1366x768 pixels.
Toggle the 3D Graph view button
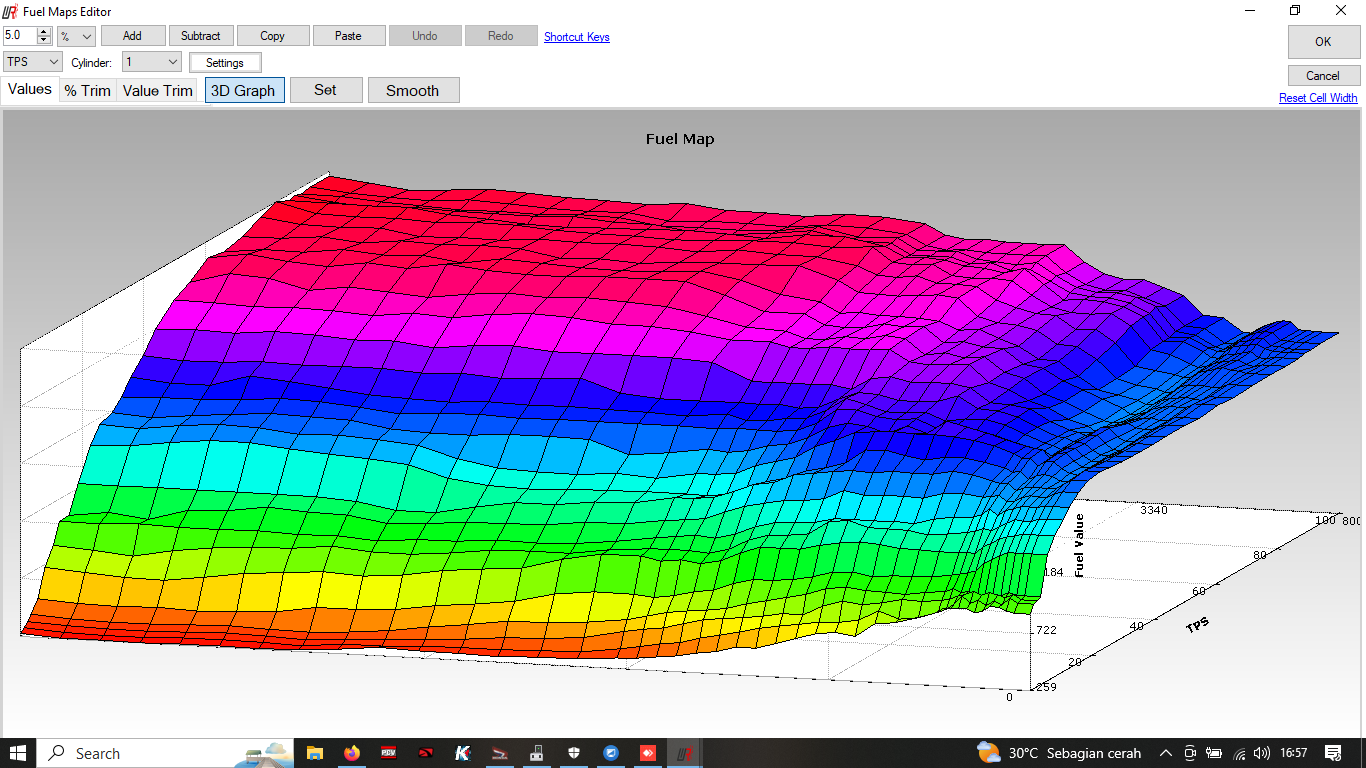pyautogui.click(x=245, y=90)
